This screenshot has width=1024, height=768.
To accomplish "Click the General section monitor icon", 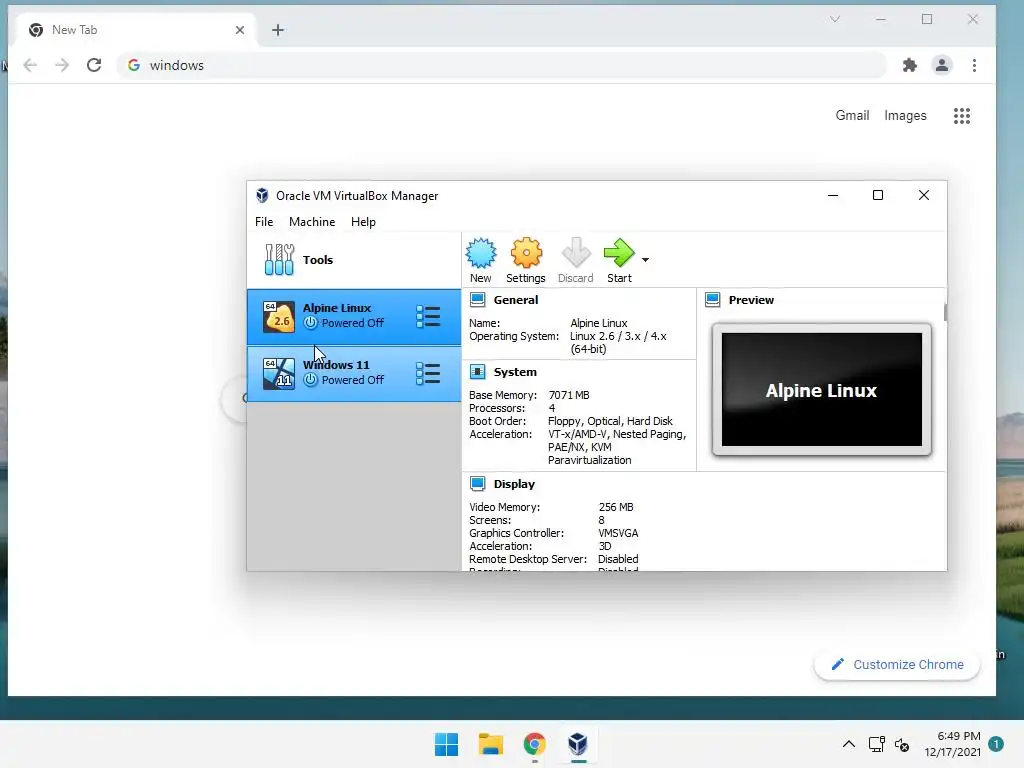I will click(477, 300).
